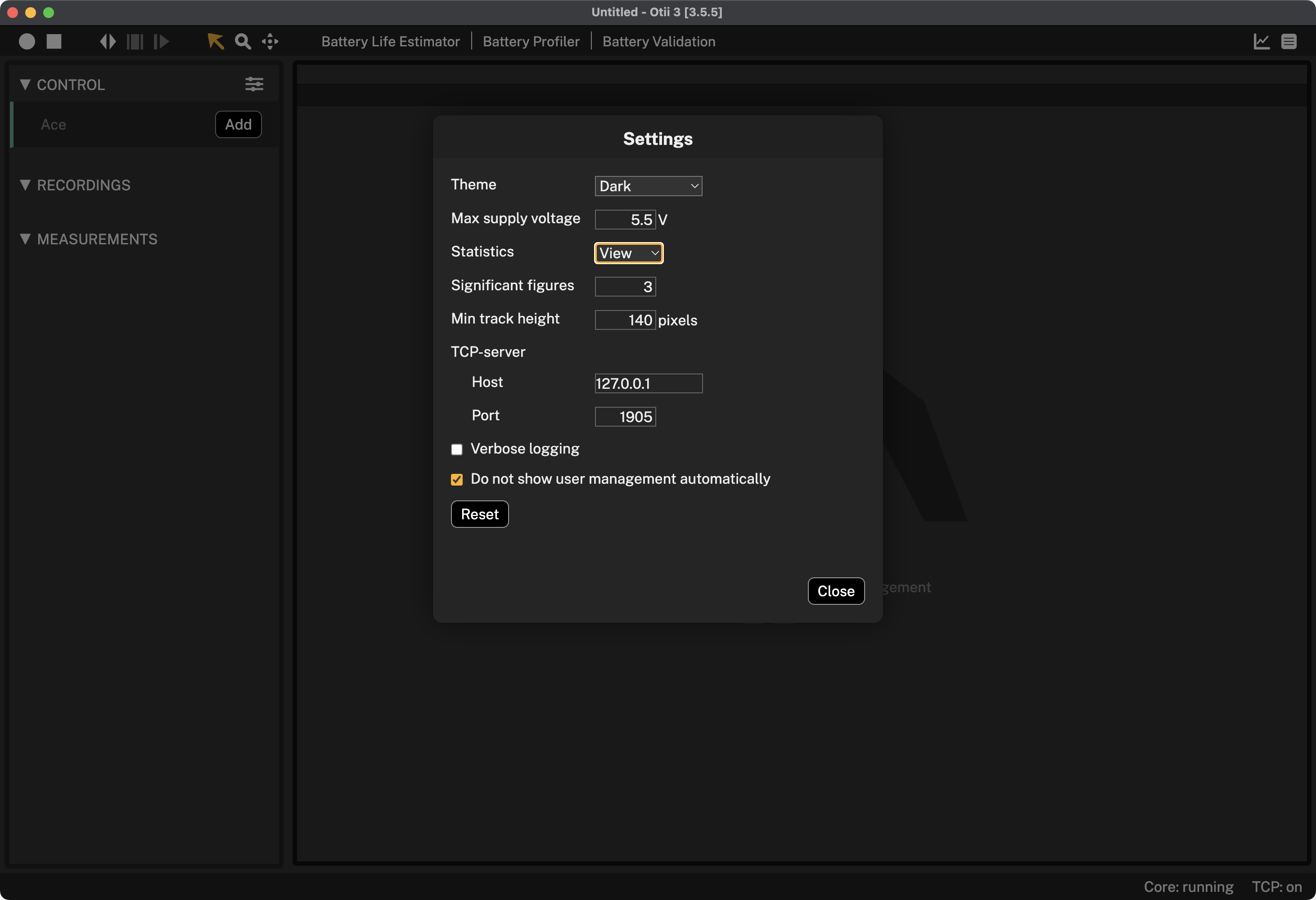Click the Min track height field

tap(625, 320)
